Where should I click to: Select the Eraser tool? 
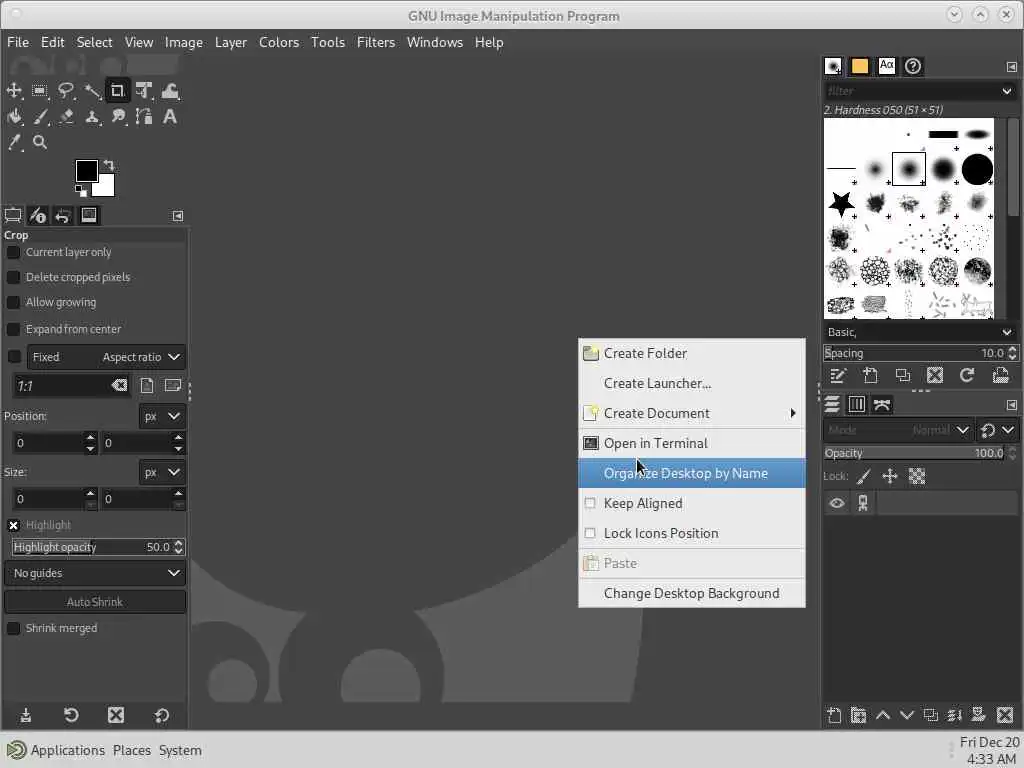click(66, 117)
